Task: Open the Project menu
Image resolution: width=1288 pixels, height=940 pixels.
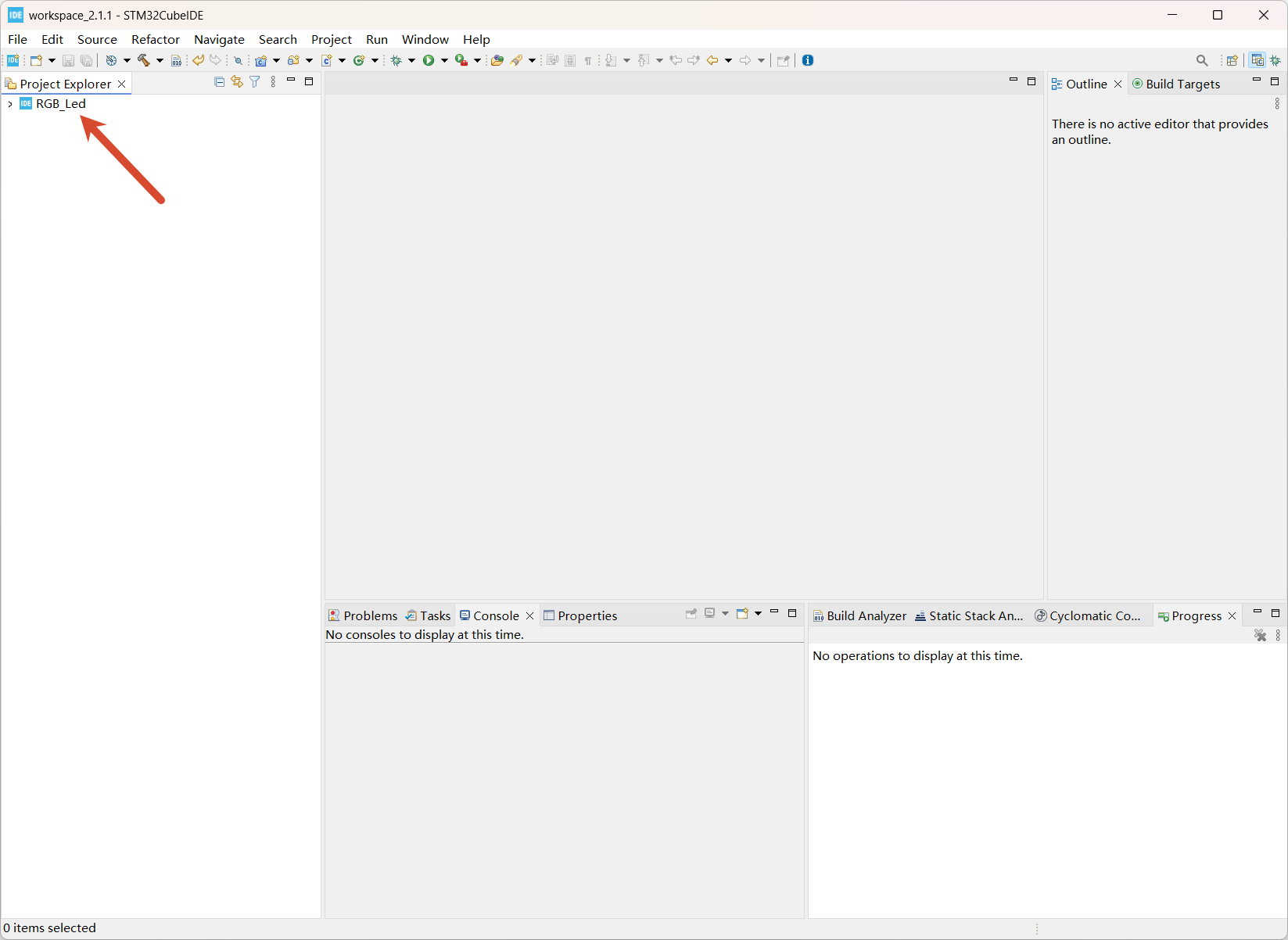Action: click(332, 39)
